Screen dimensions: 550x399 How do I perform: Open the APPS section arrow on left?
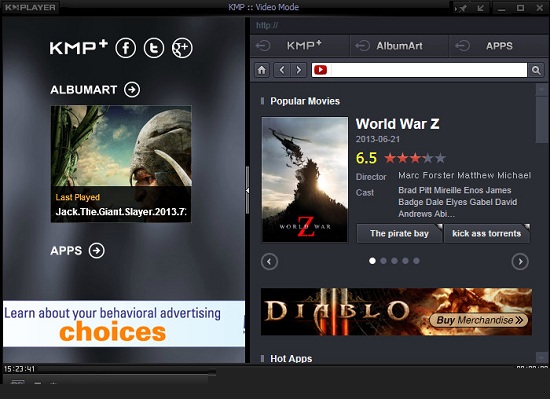point(96,251)
